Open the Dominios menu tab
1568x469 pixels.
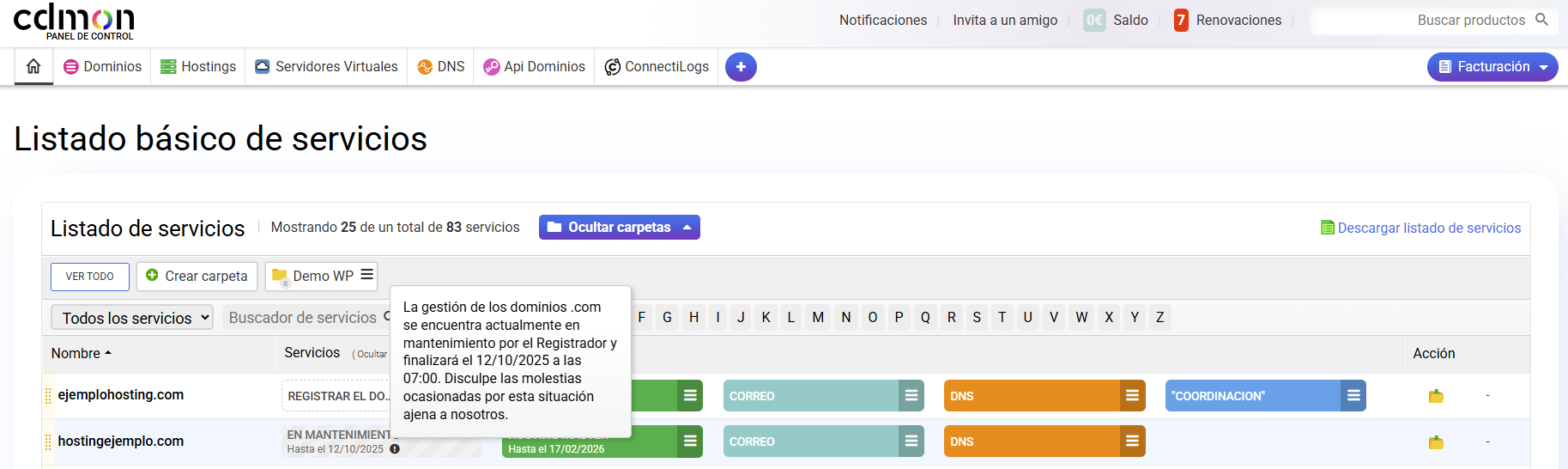[x=102, y=67]
